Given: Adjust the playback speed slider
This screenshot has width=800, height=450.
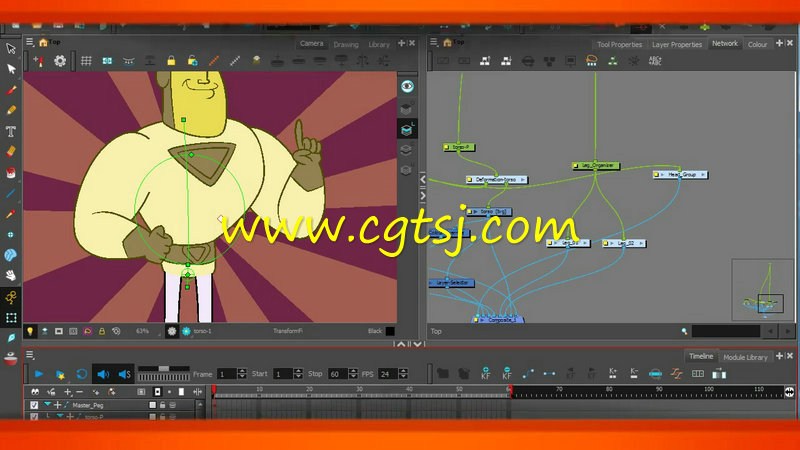Looking at the screenshot, I should point(164,368).
